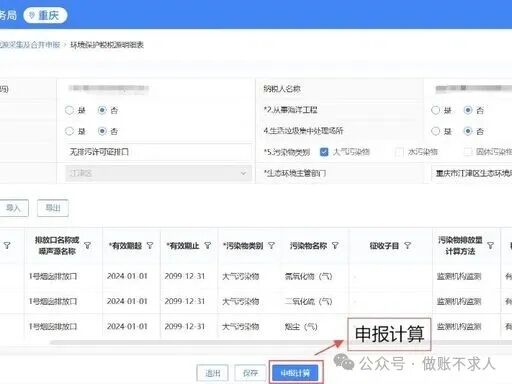The height and width of the screenshot is (384, 512).
Task: Click the filter icon next to 征收子目
Action: tap(407, 246)
